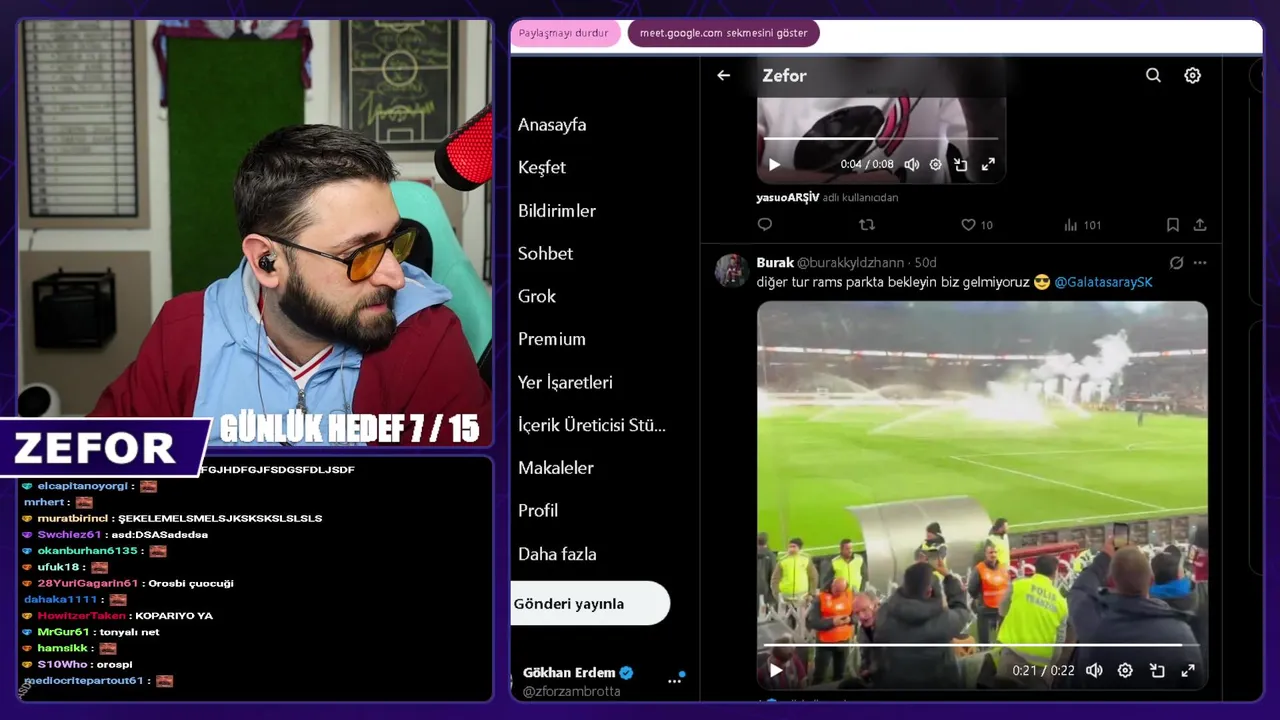Click Paylaşmayı durdur button
Screen dimensions: 1280x720
[564, 33]
